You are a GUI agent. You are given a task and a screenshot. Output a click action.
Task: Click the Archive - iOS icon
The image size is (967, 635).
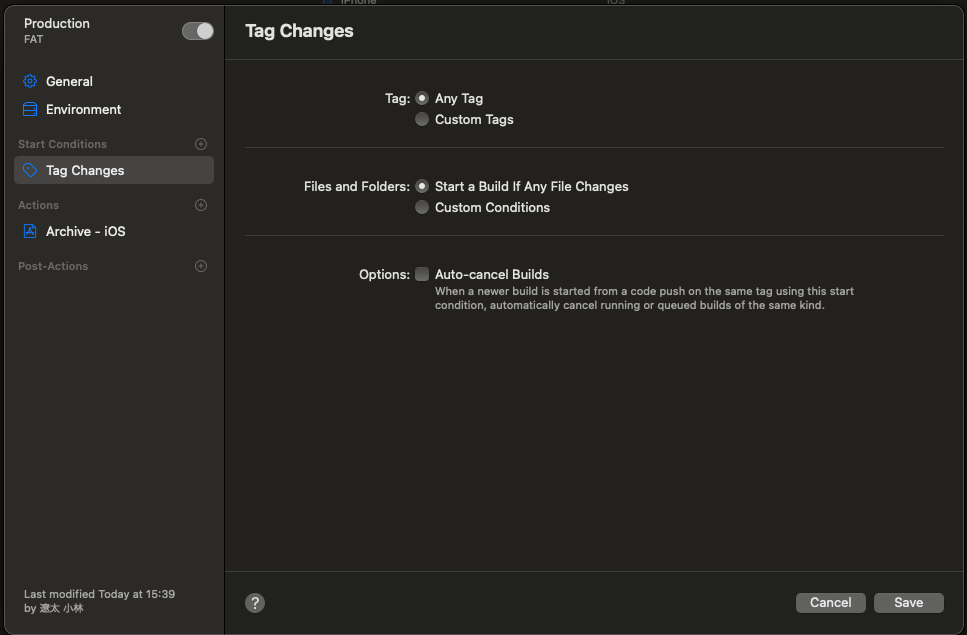point(30,231)
